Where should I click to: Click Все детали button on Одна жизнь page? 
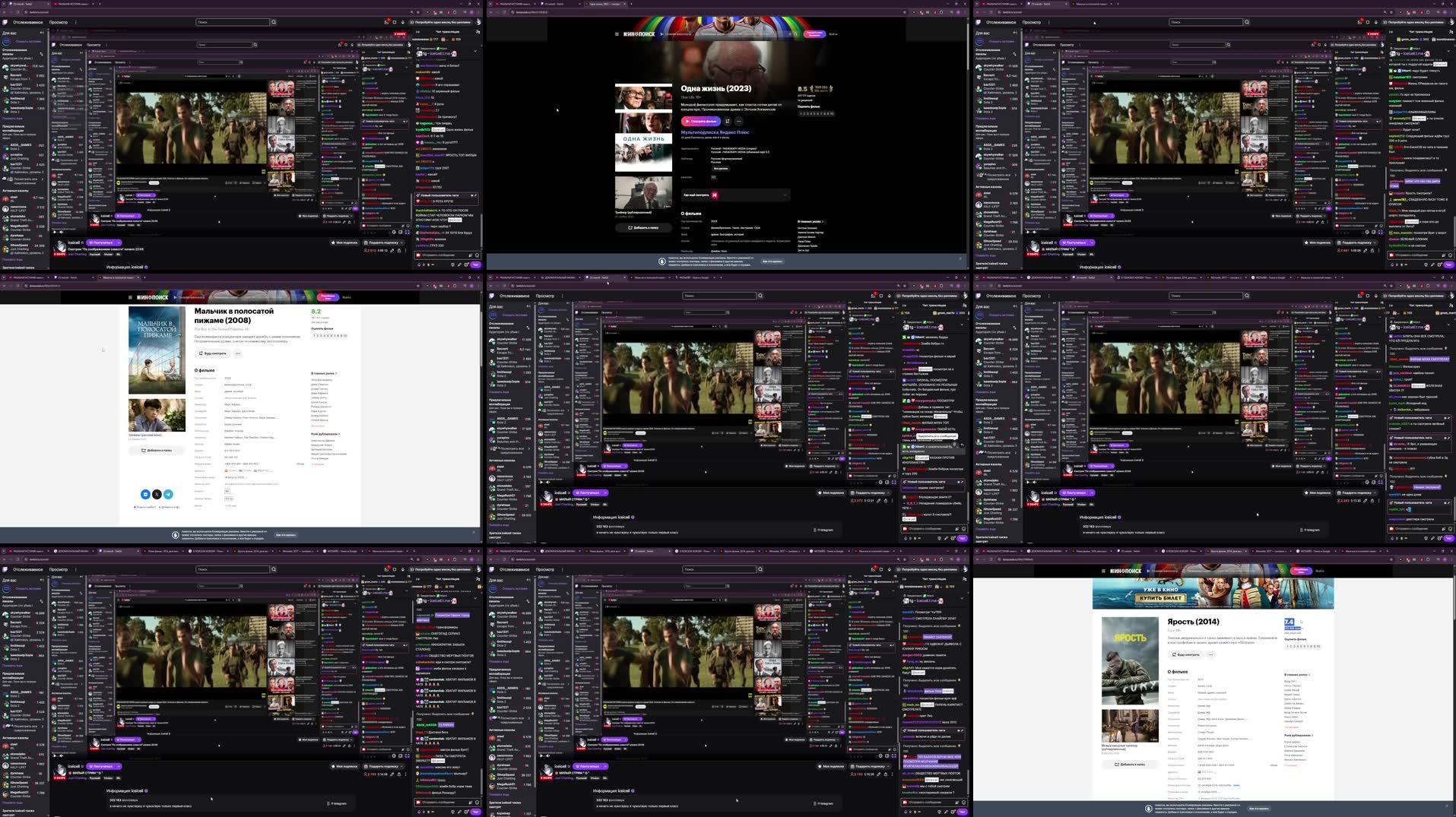click(x=721, y=169)
